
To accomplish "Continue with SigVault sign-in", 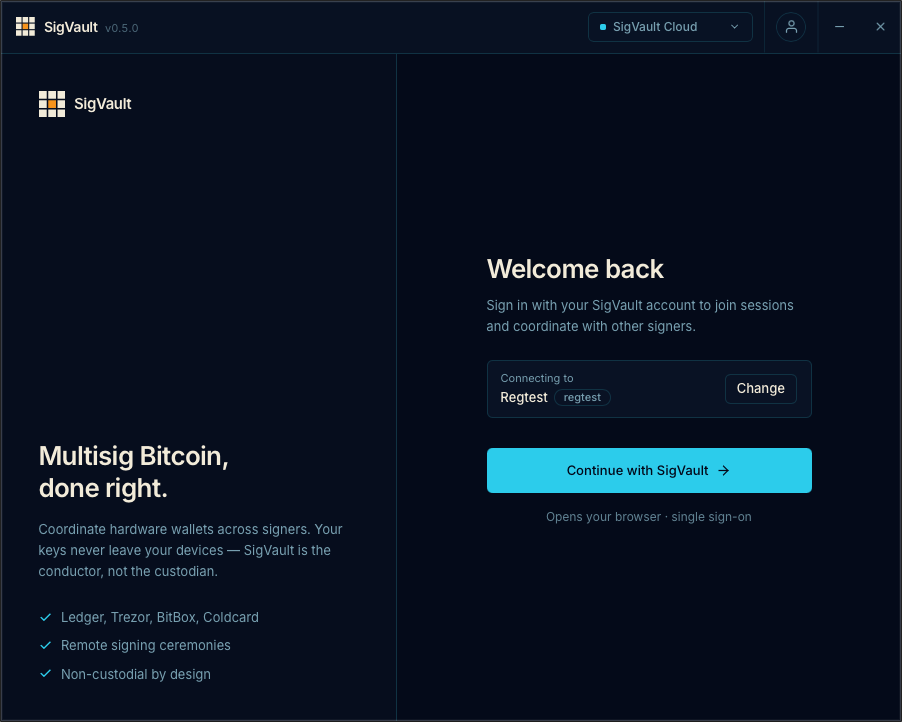I will coord(649,471).
